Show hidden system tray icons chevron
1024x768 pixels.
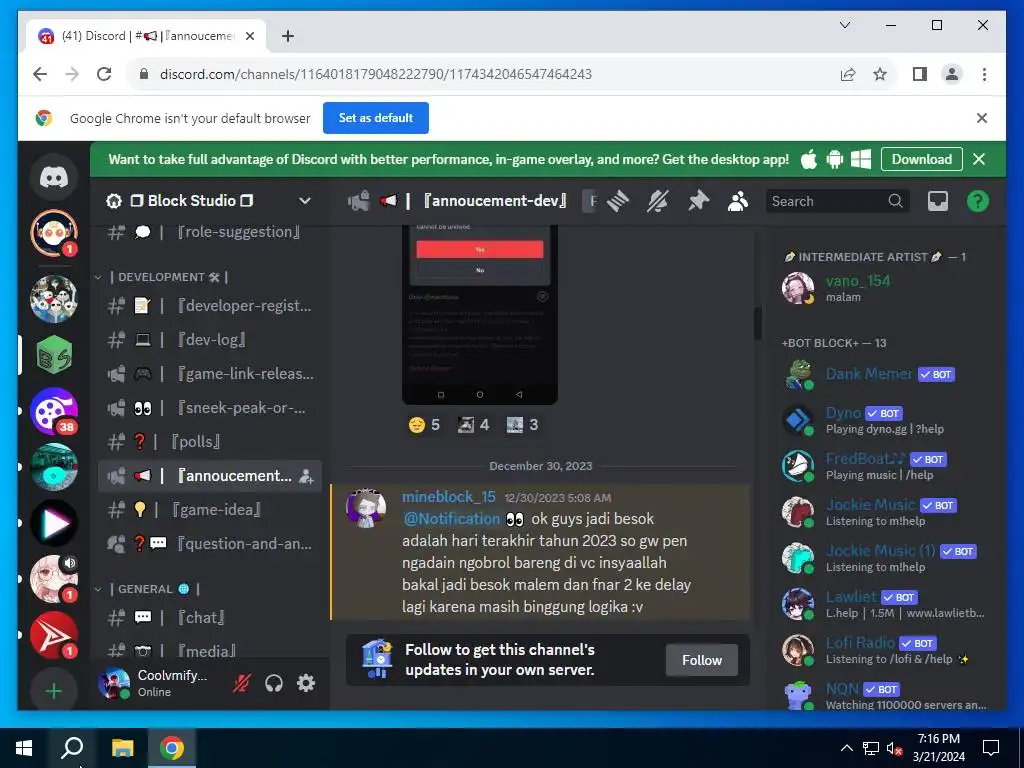coord(846,748)
